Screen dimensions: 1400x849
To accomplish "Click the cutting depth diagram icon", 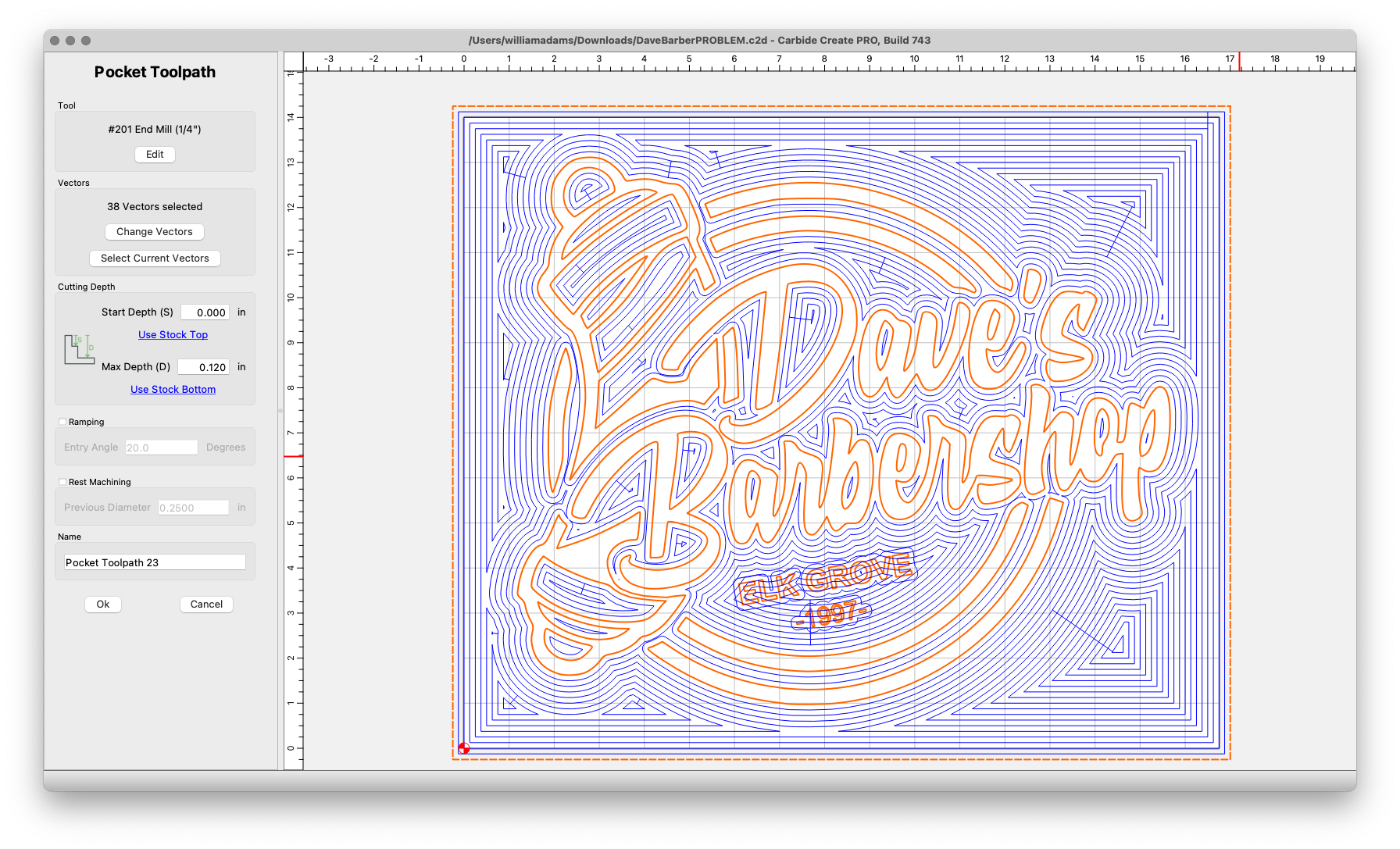I will coord(79,349).
